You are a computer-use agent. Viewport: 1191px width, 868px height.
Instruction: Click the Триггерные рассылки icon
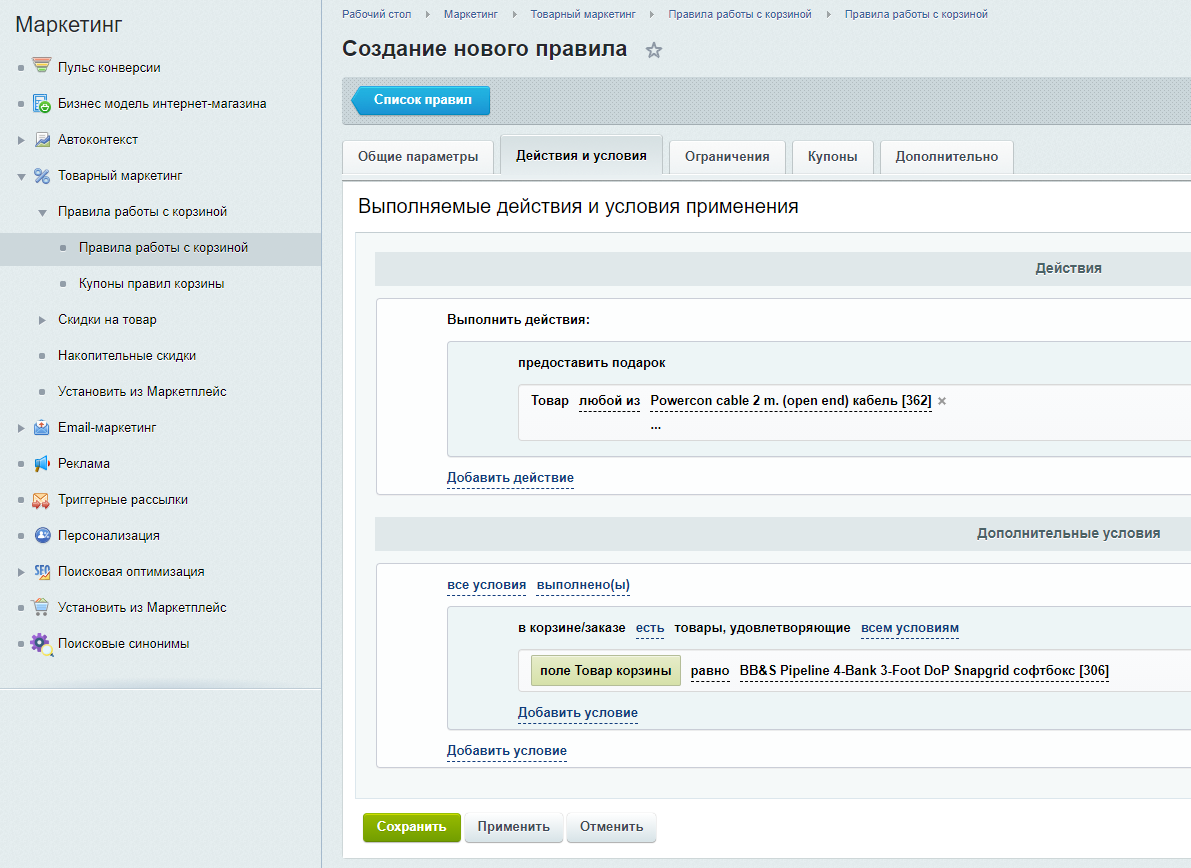pos(41,500)
